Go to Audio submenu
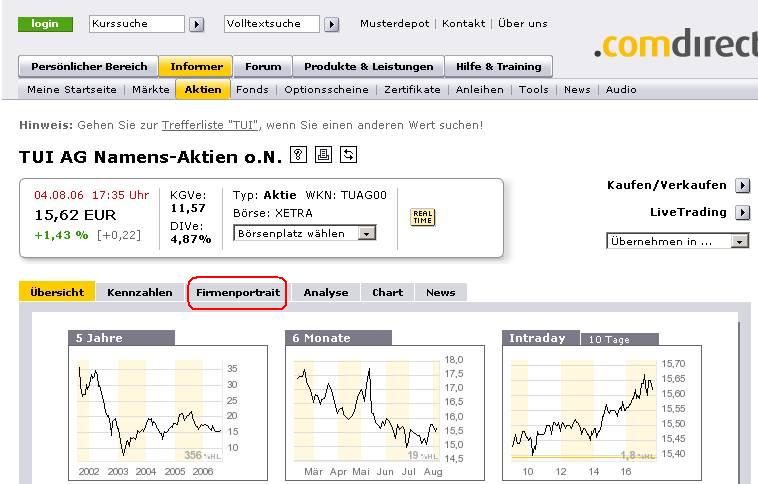This screenshot has width=758, height=484. pos(621,89)
